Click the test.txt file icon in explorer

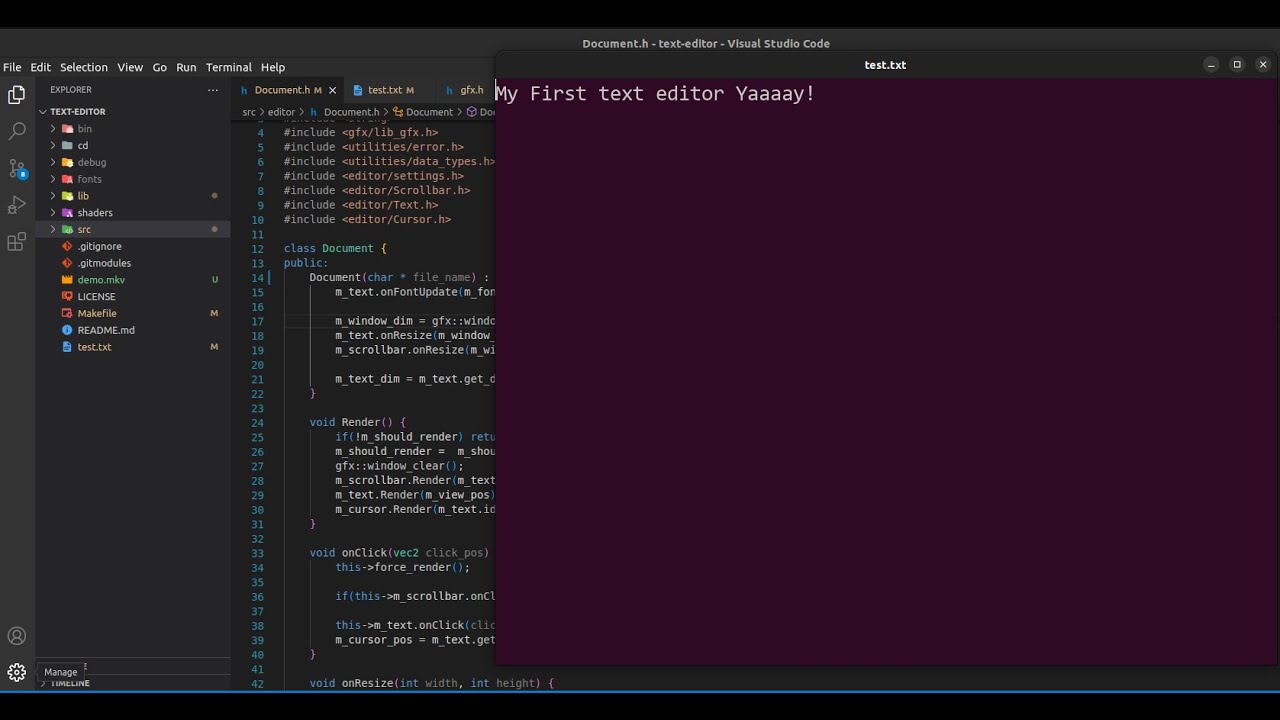(68, 347)
